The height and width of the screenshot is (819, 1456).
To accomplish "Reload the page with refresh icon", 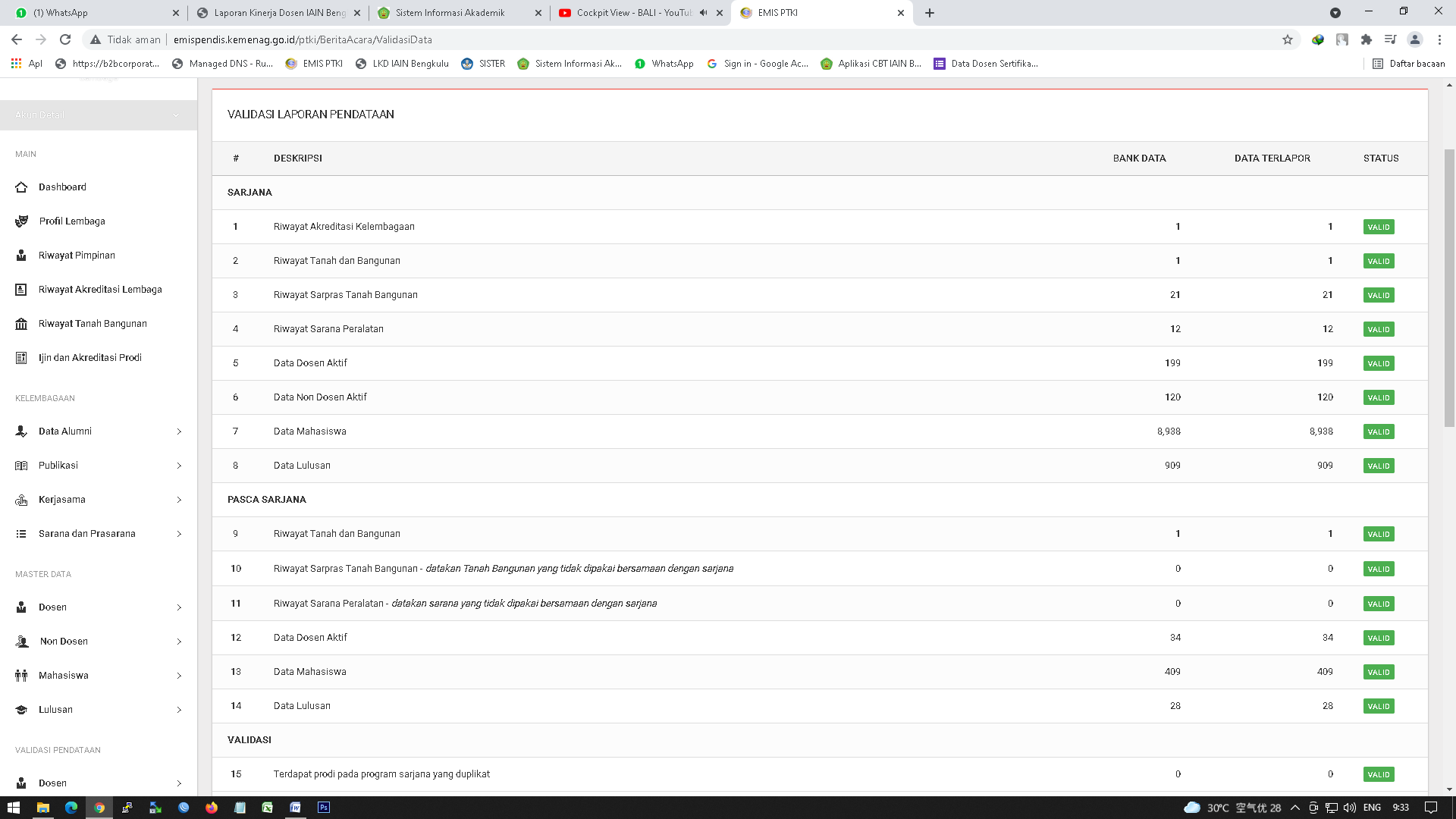I will 65,39.
